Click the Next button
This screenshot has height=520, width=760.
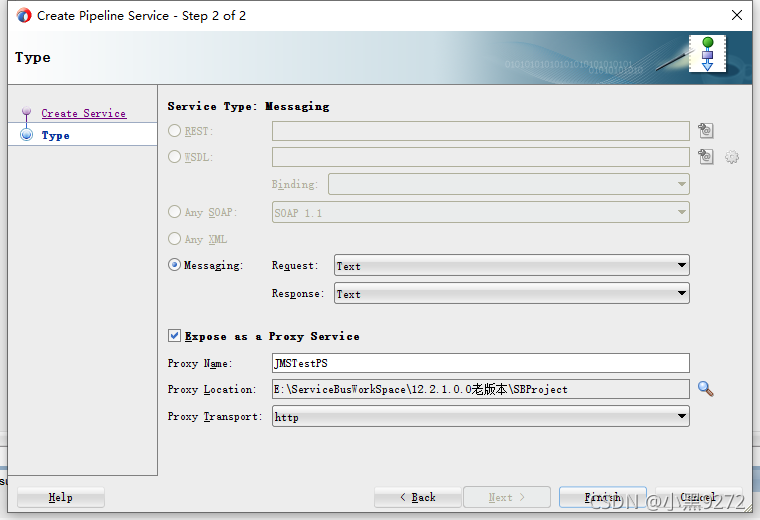pyautogui.click(x=507, y=497)
